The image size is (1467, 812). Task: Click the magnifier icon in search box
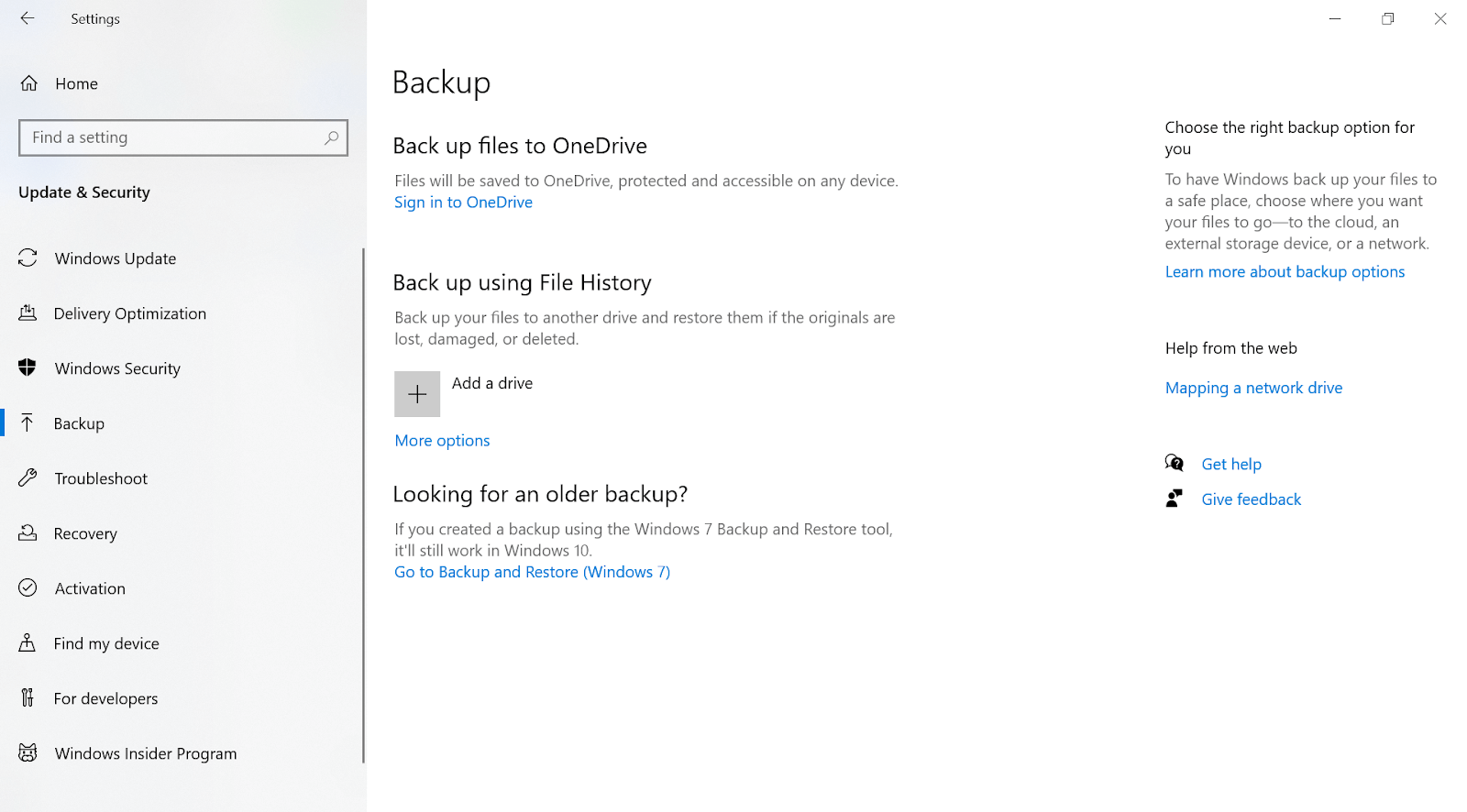(x=331, y=137)
